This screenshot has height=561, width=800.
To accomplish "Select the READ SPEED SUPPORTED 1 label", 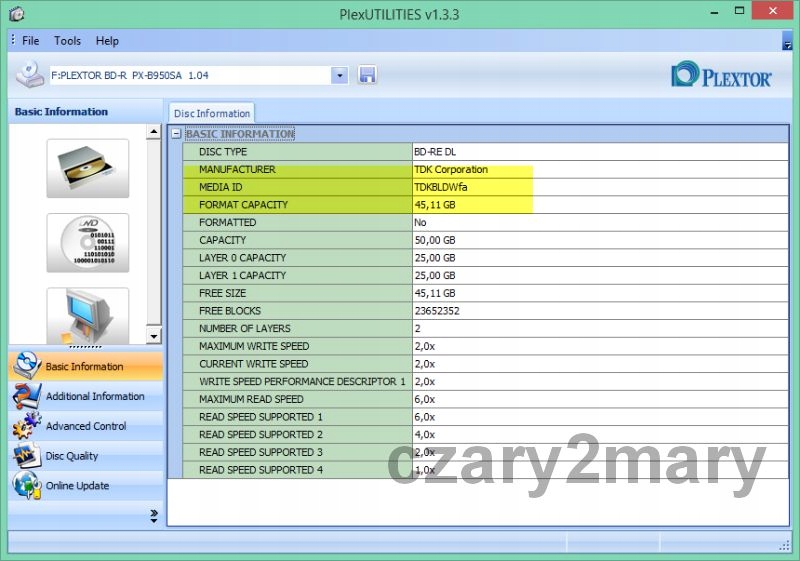I will click(261, 417).
